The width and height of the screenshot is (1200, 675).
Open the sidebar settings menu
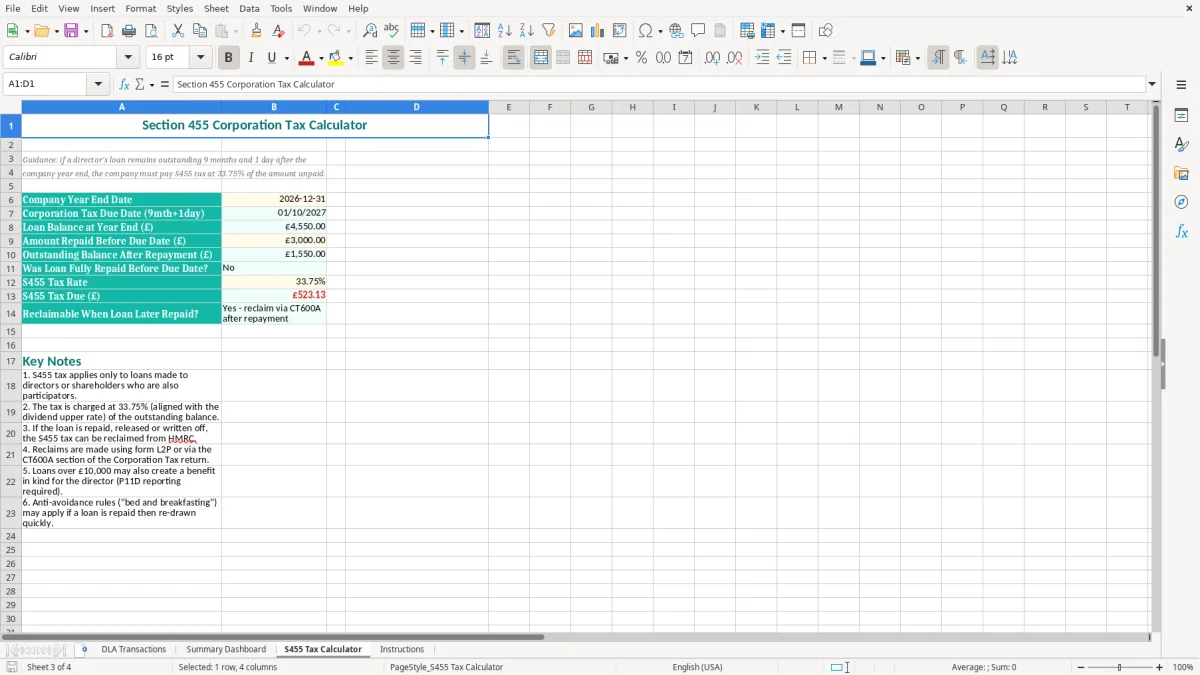pos(1181,84)
